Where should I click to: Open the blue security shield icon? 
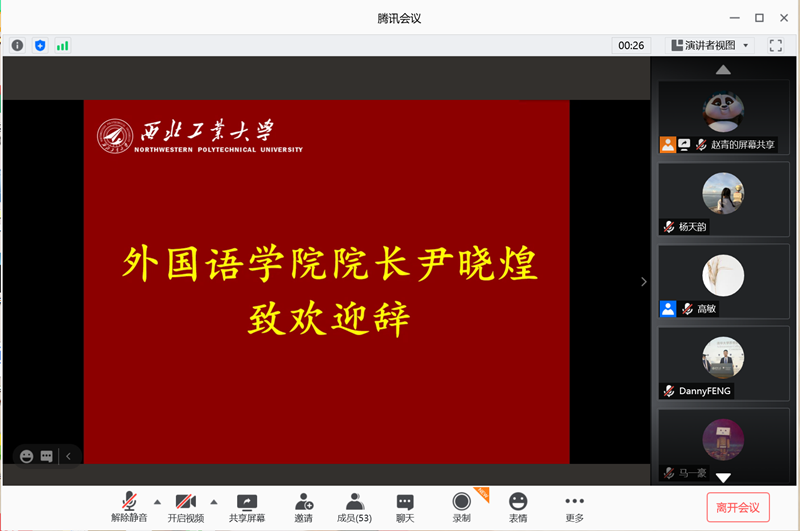pos(40,45)
